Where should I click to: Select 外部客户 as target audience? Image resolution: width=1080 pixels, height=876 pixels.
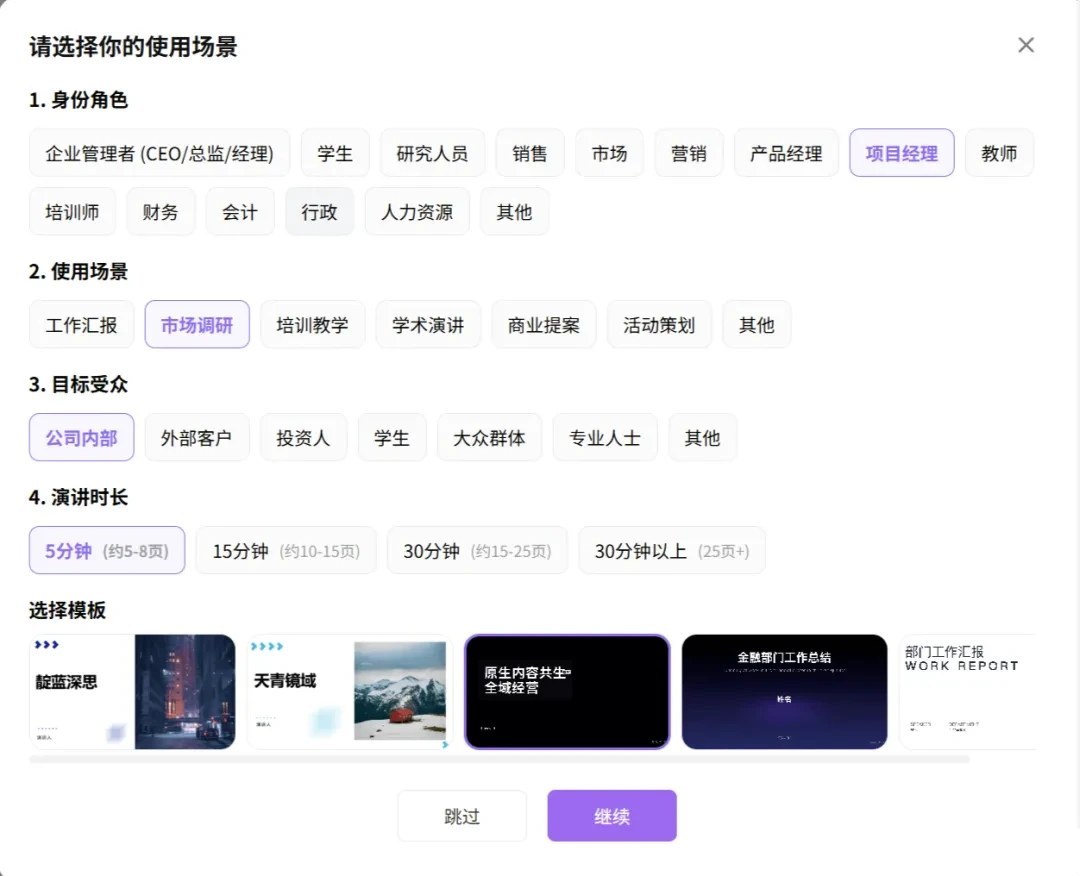[x=197, y=437]
